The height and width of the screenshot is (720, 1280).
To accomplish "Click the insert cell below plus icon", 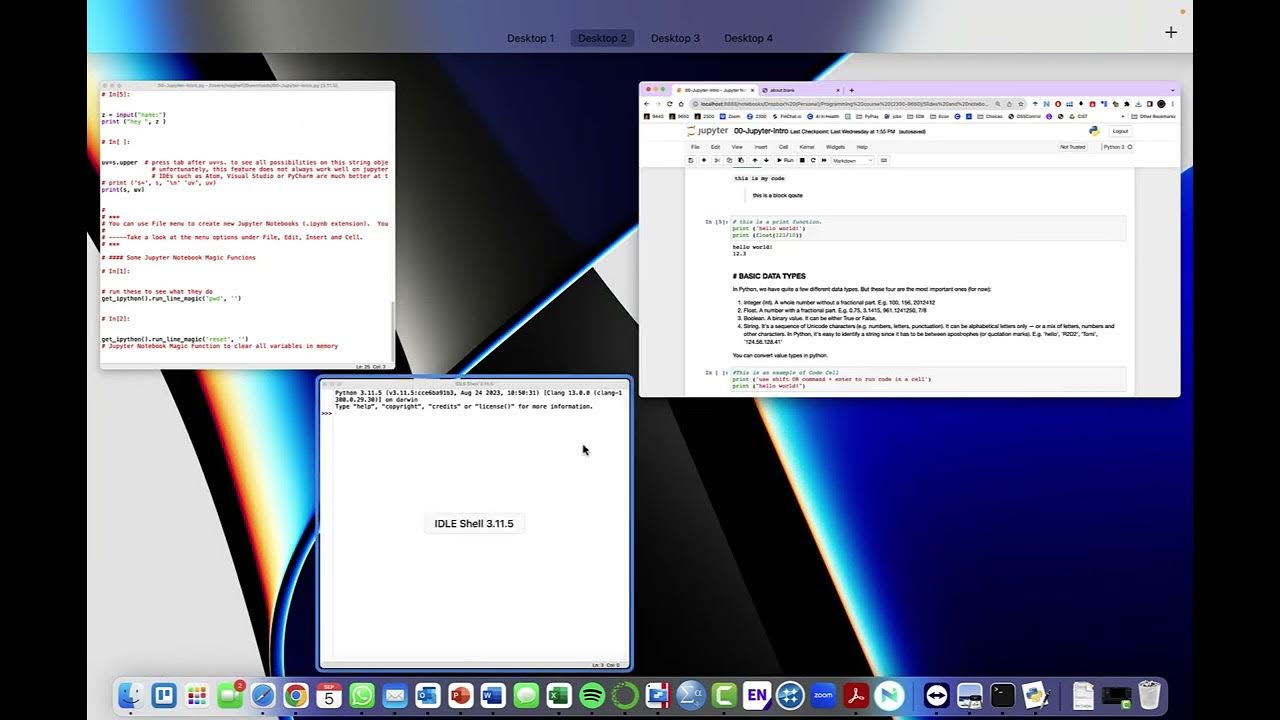I will tap(704, 160).
